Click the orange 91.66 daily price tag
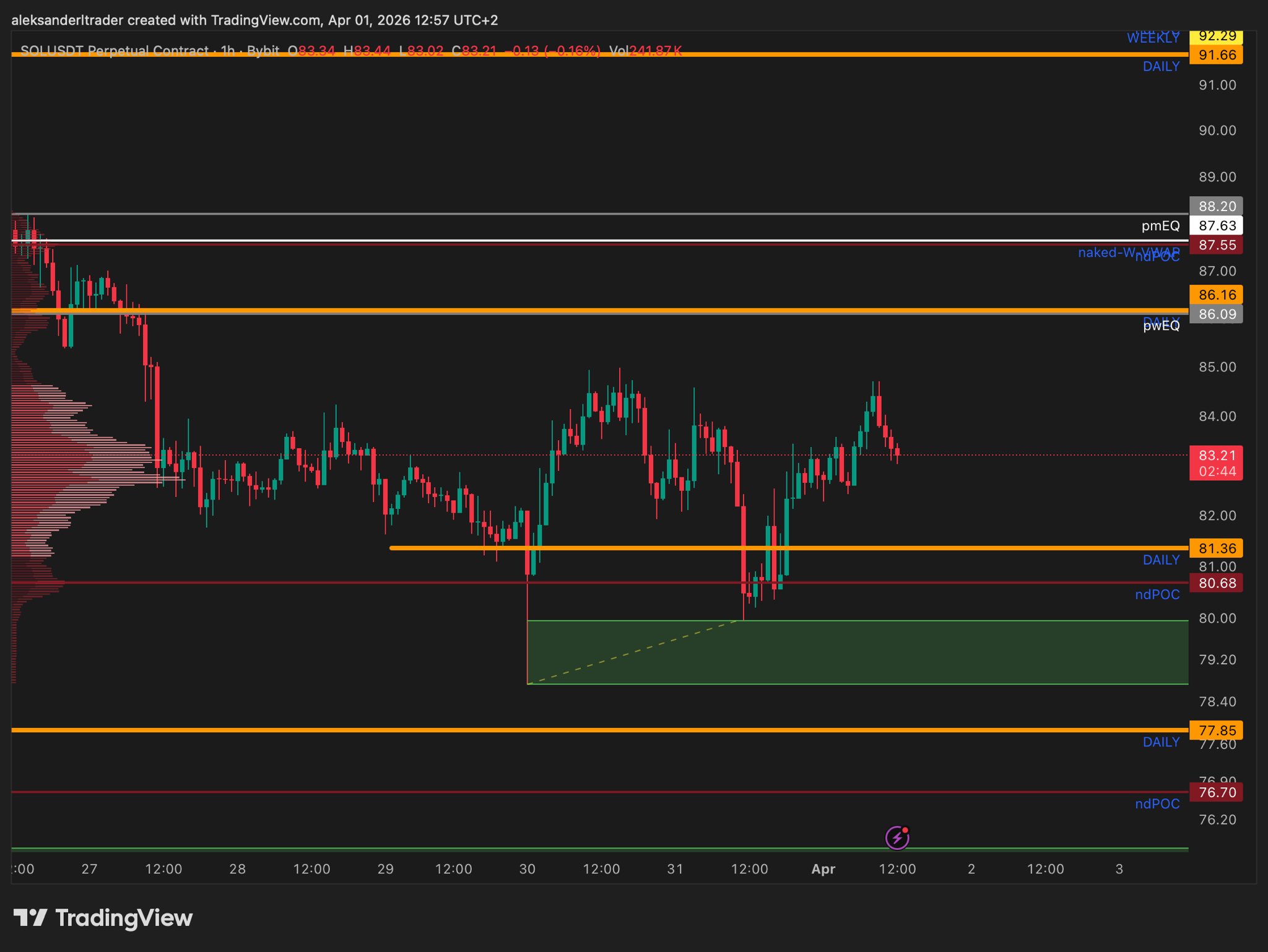This screenshot has width=1268, height=952. click(1216, 55)
